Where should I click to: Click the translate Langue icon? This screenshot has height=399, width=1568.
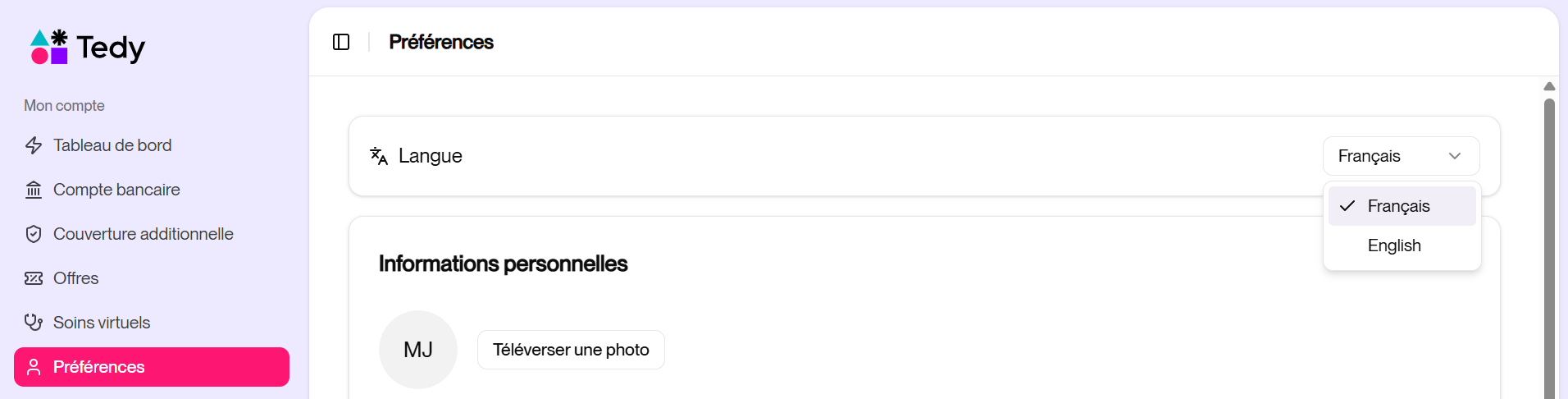coord(379,156)
